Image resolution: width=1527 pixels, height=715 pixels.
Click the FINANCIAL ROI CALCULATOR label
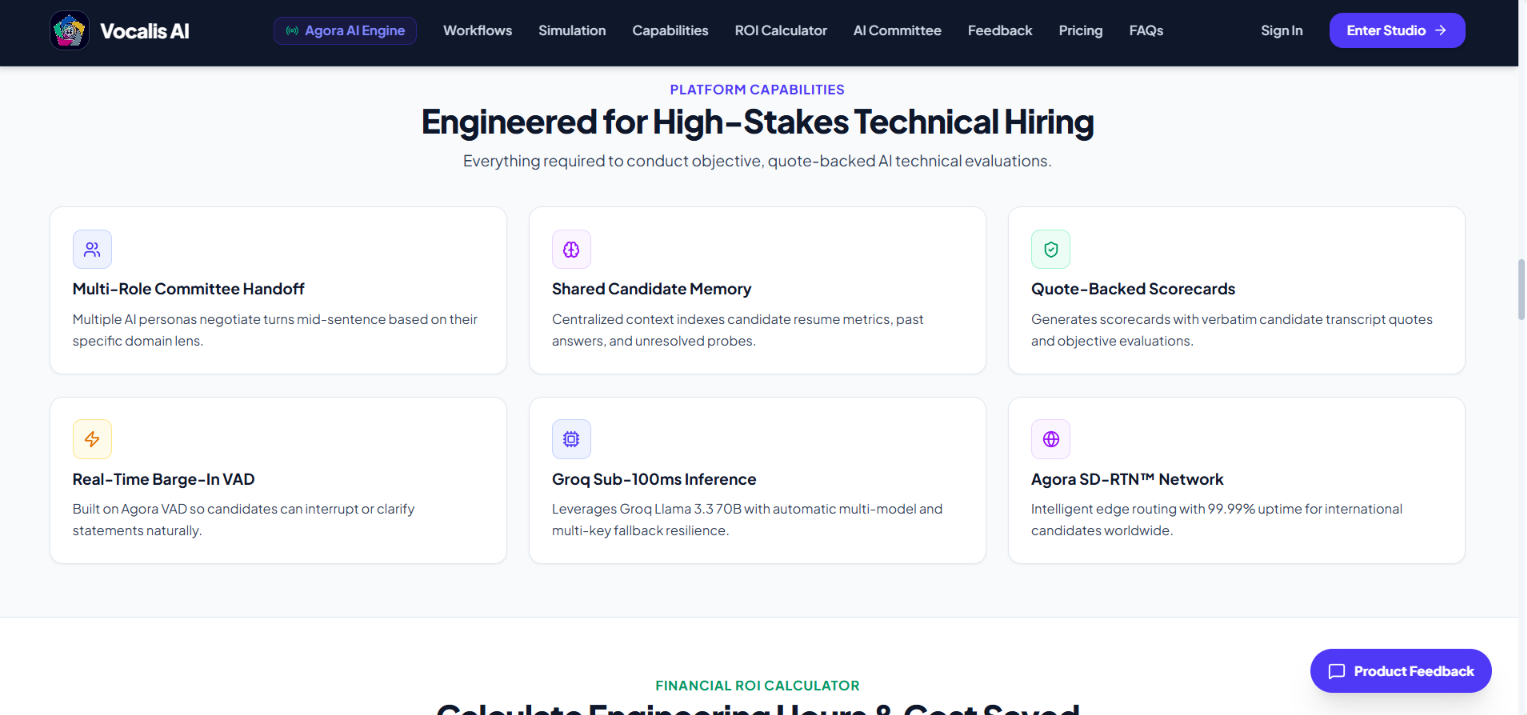tap(757, 686)
